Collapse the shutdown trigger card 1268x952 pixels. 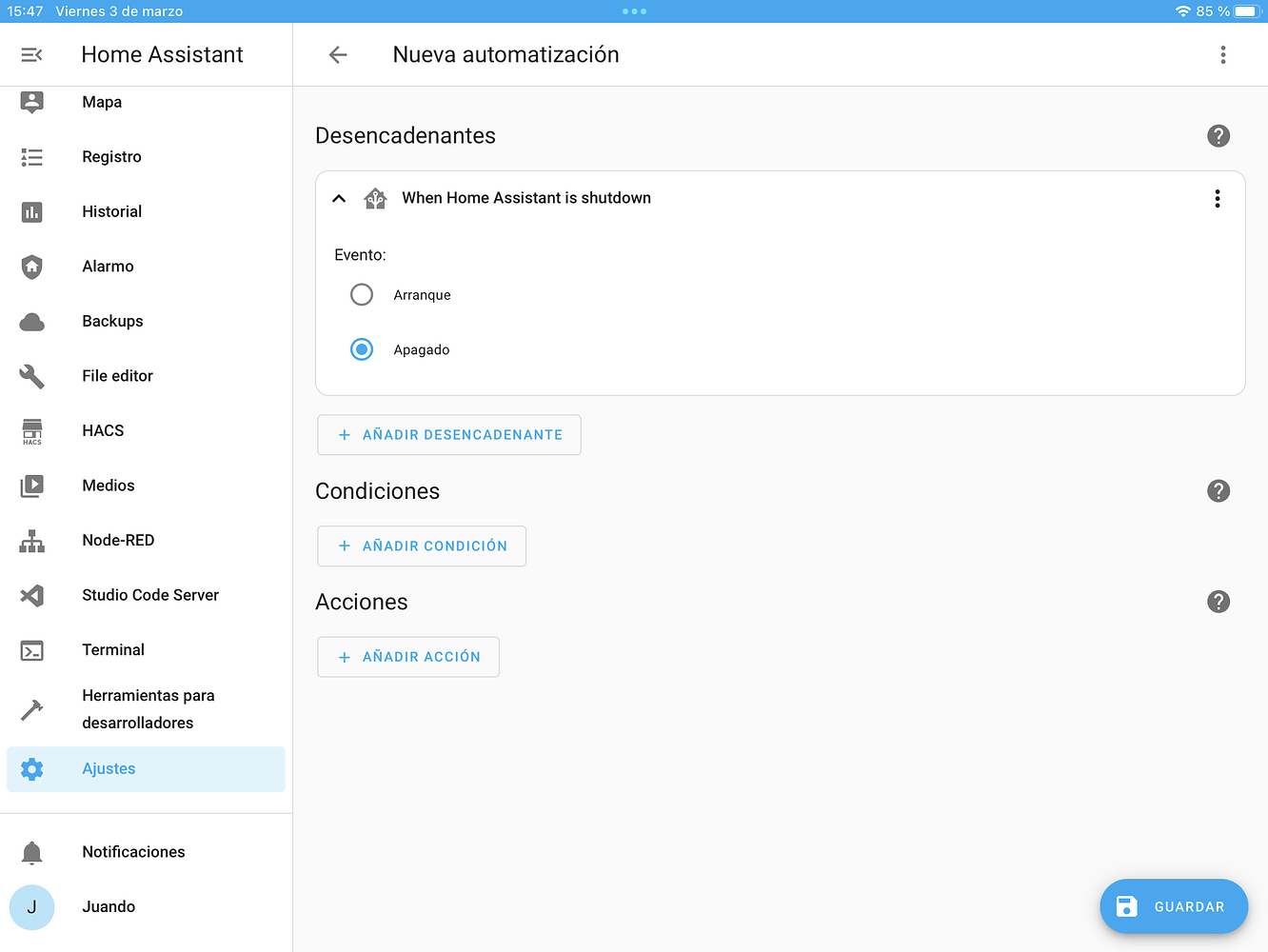[x=339, y=198]
